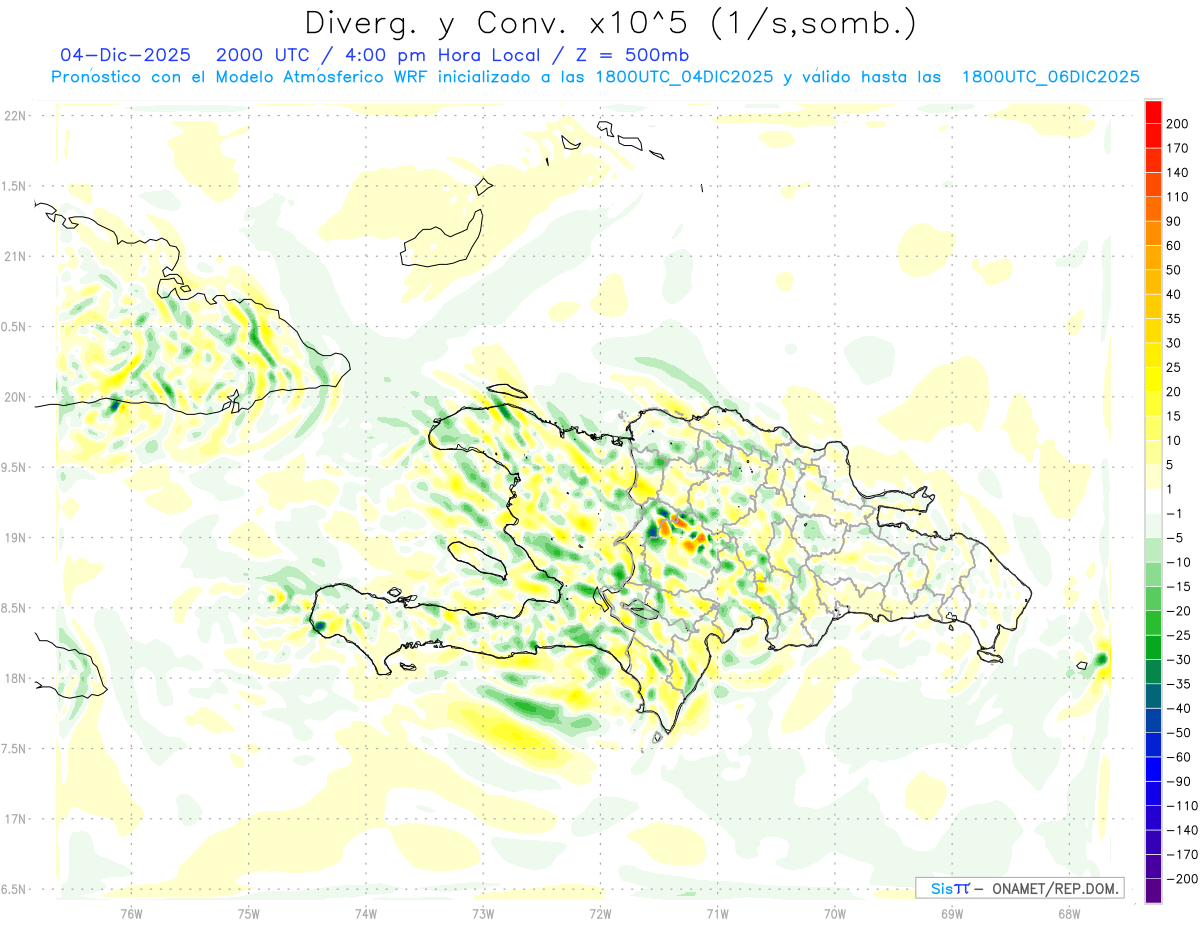Click the 'Modelo Atmosferico WRF' text
The width and height of the screenshot is (1200, 927).
[323, 77]
